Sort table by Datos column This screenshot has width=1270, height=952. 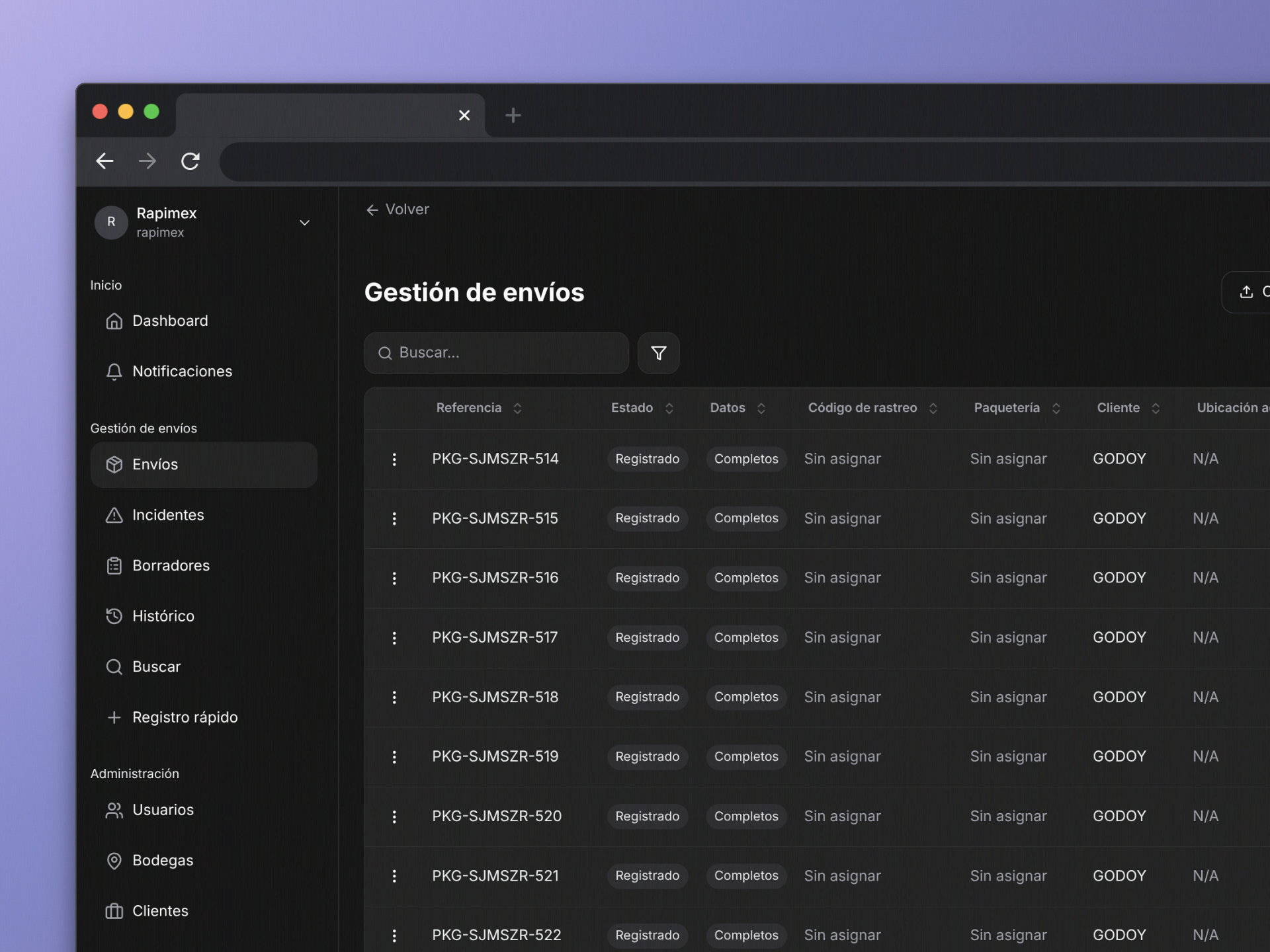738,408
